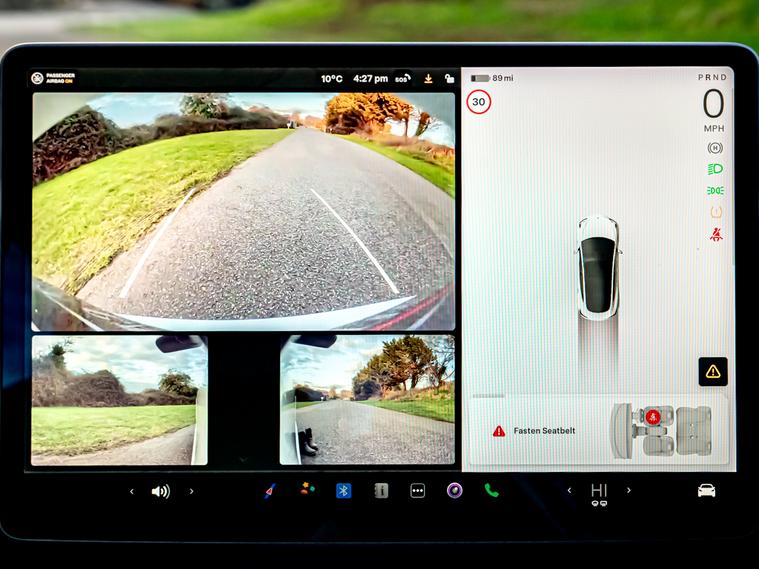Open the Bluetooth settings

coord(343,491)
